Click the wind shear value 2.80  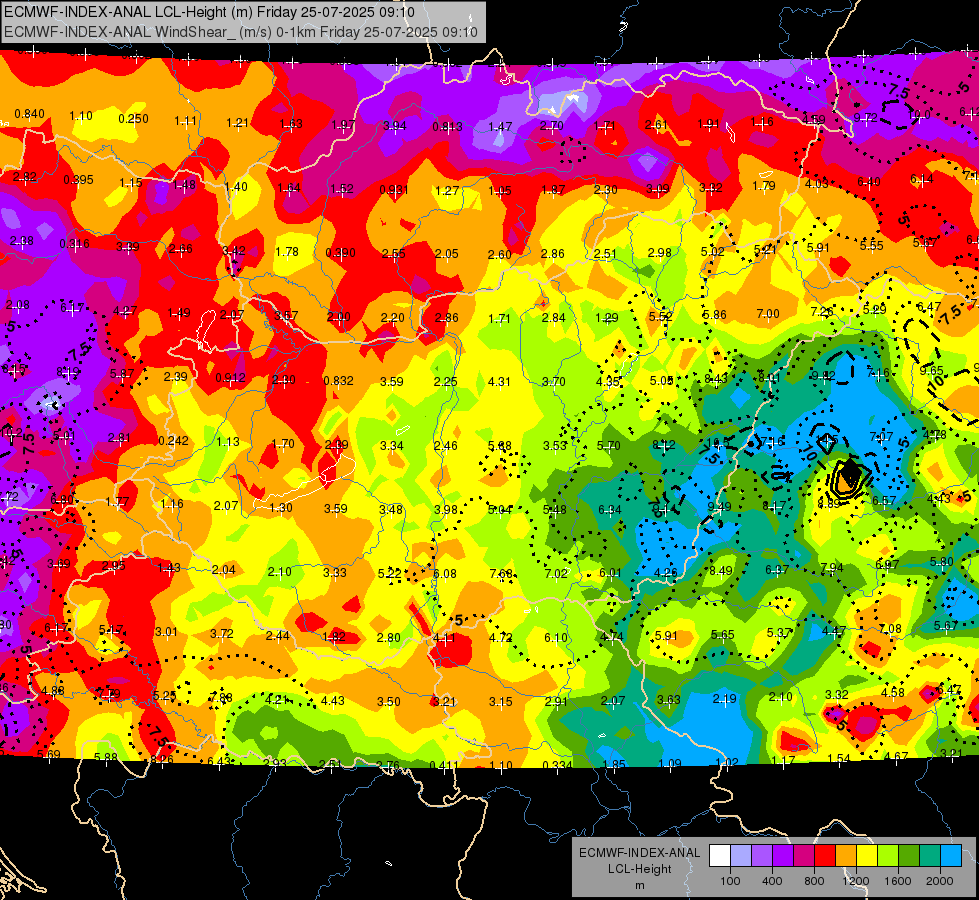point(389,637)
